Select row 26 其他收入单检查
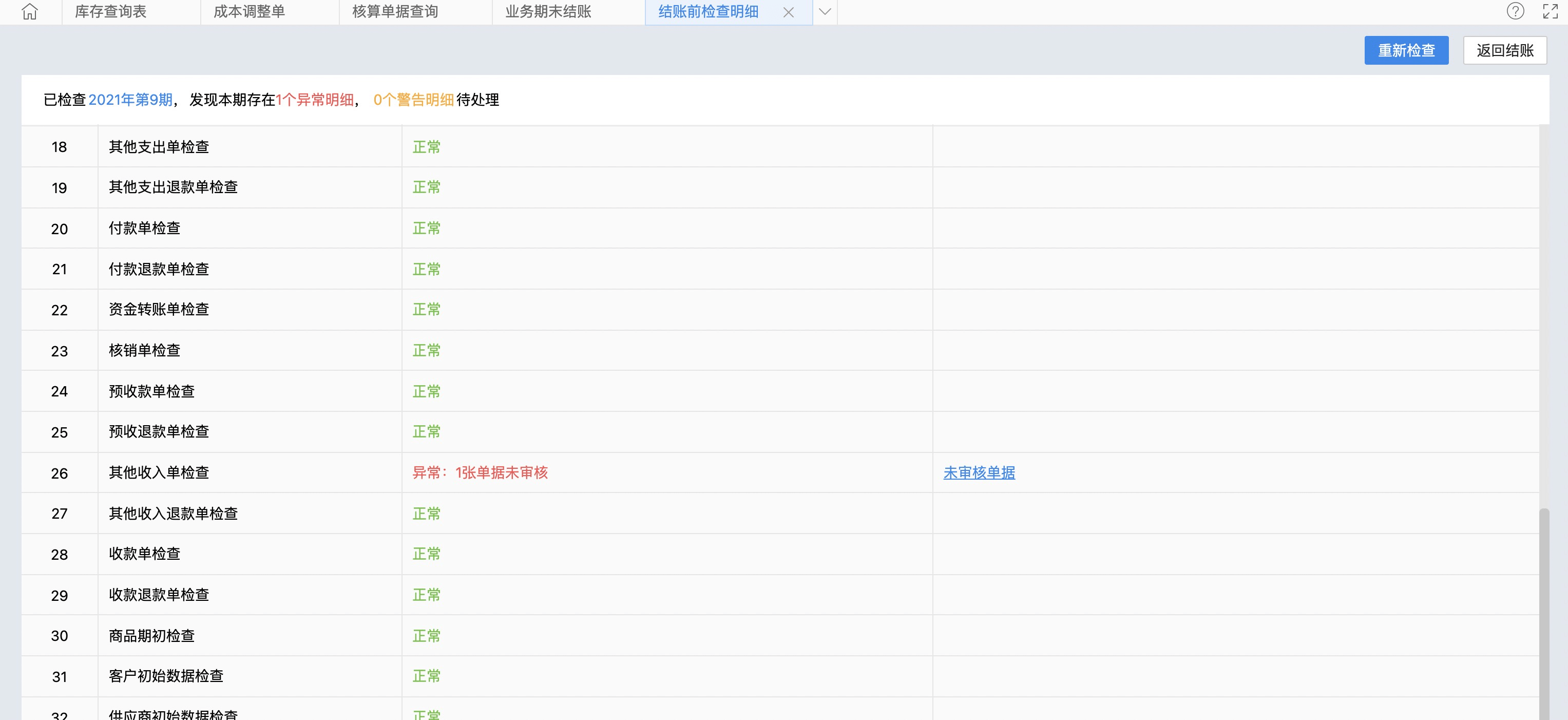 (159, 473)
